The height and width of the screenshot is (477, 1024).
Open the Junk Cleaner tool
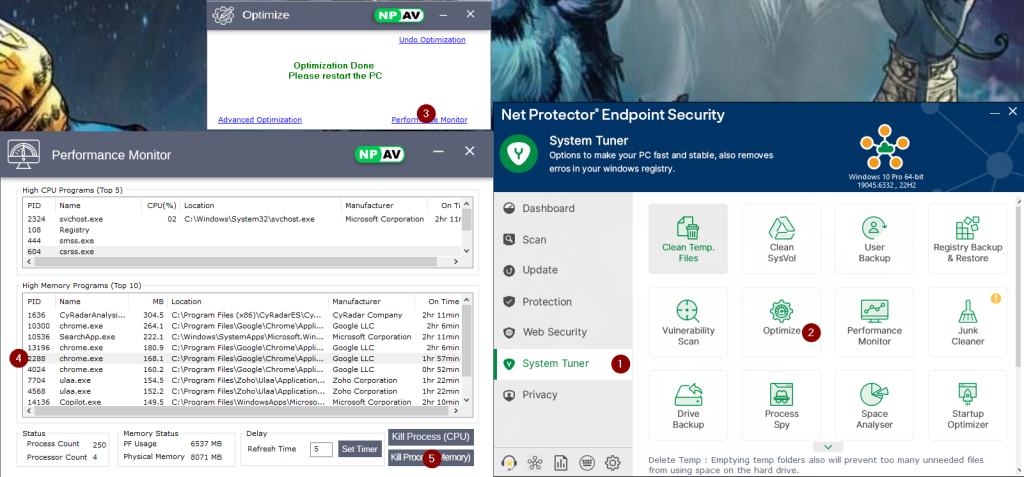tap(967, 321)
